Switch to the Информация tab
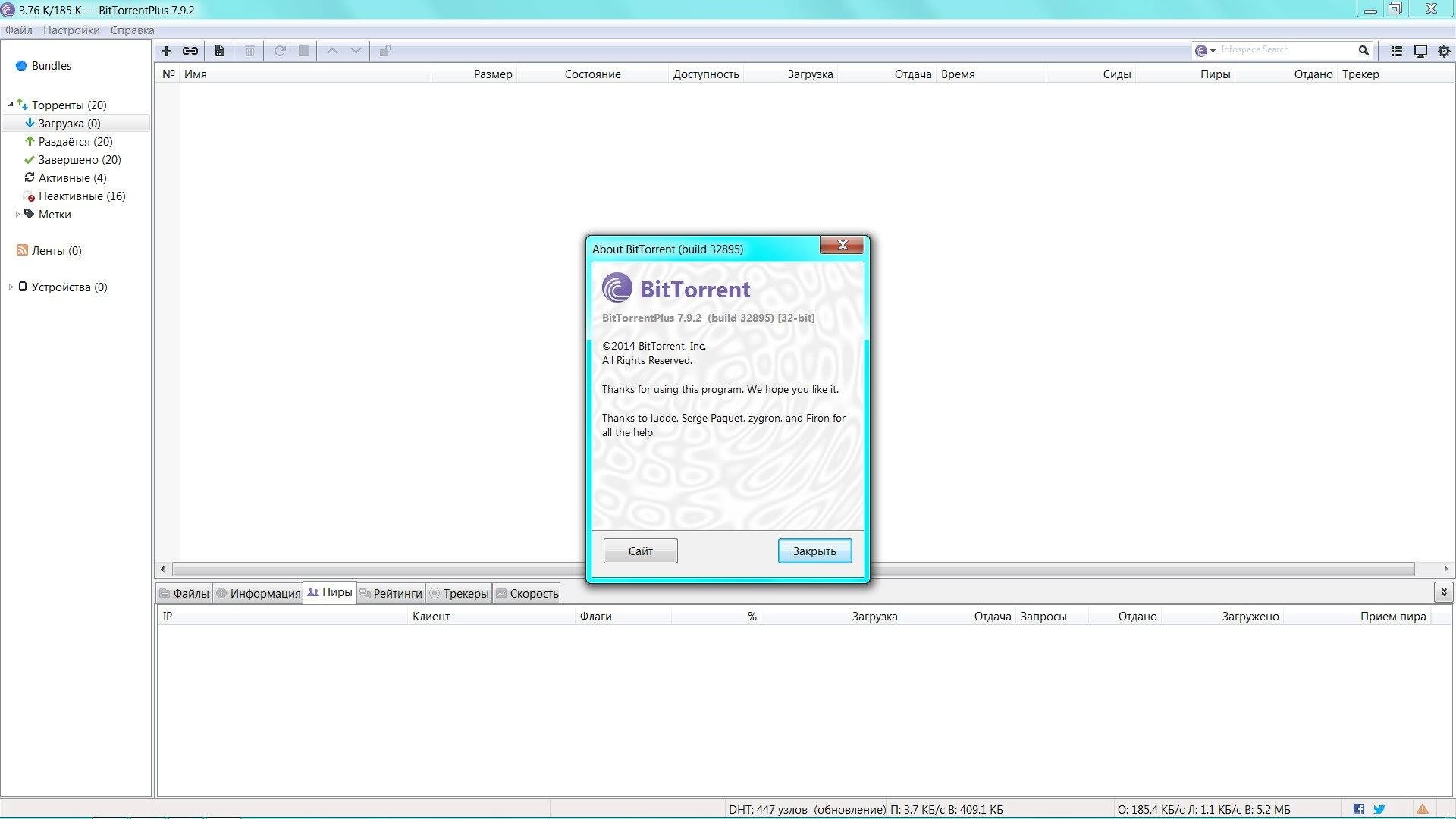Screen dimensions: 1456x819 click(259, 593)
